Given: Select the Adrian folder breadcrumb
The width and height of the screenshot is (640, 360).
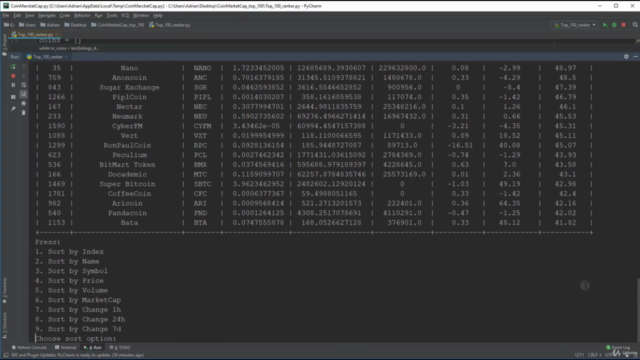Looking at the screenshot, I should [50, 25].
